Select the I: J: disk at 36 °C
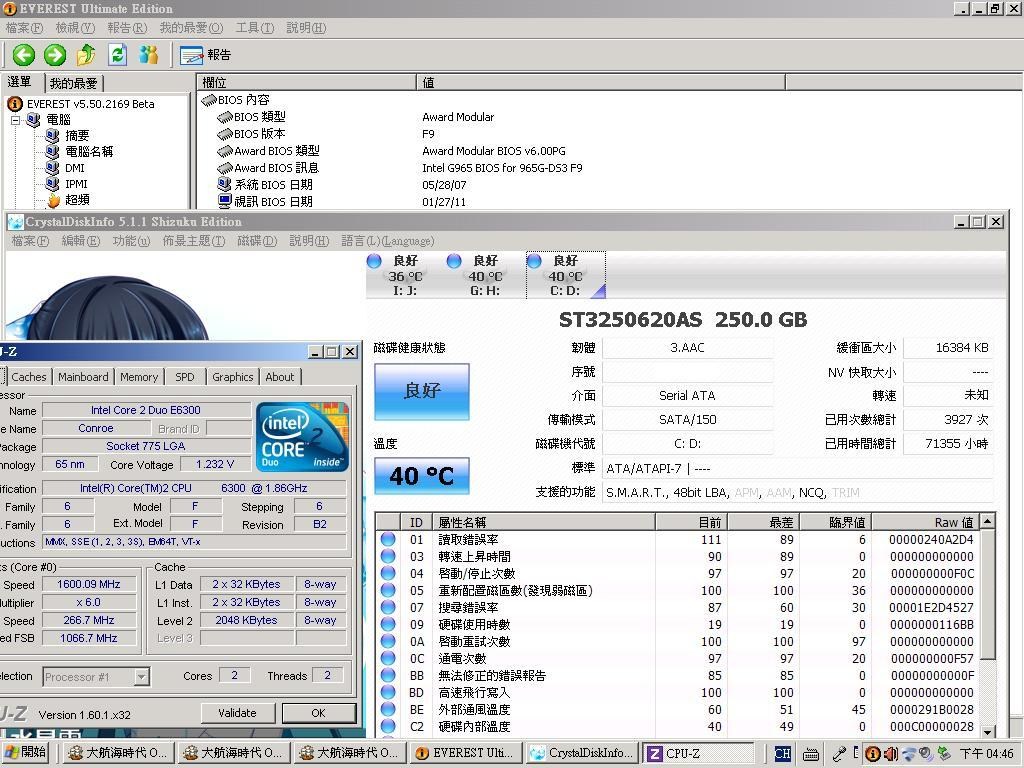Screen dimensions: 1024x768 point(405,275)
